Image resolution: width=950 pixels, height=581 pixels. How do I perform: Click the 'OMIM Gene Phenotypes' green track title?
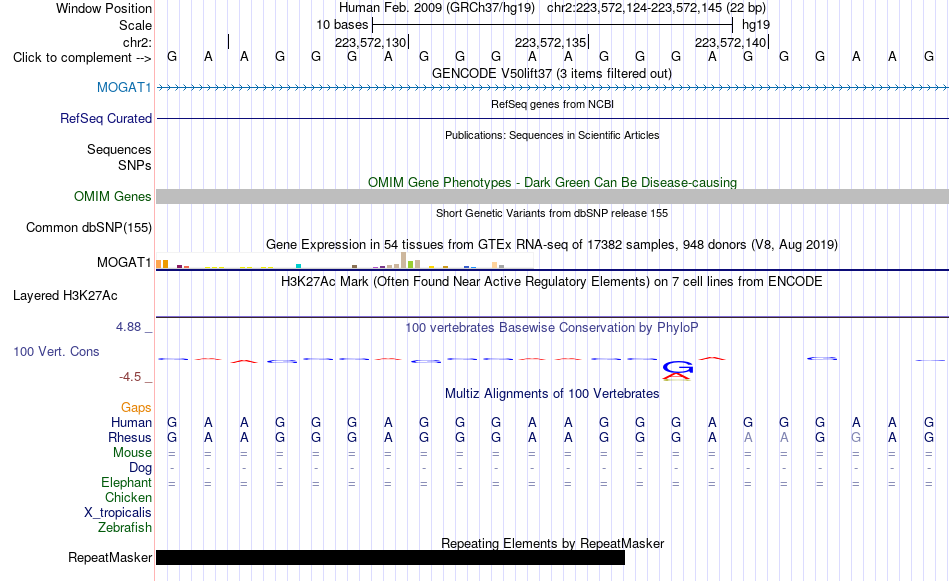click(x=553, y=182)
